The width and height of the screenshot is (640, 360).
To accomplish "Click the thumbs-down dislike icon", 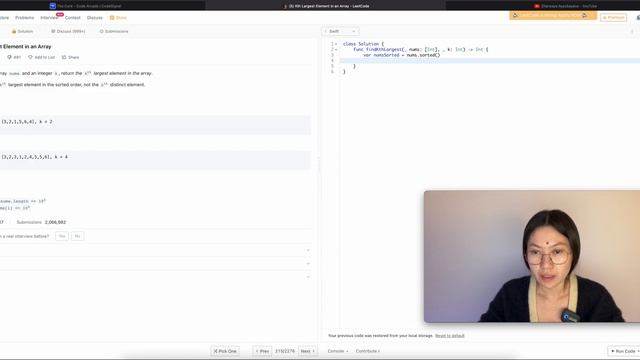I will [9, 57].
